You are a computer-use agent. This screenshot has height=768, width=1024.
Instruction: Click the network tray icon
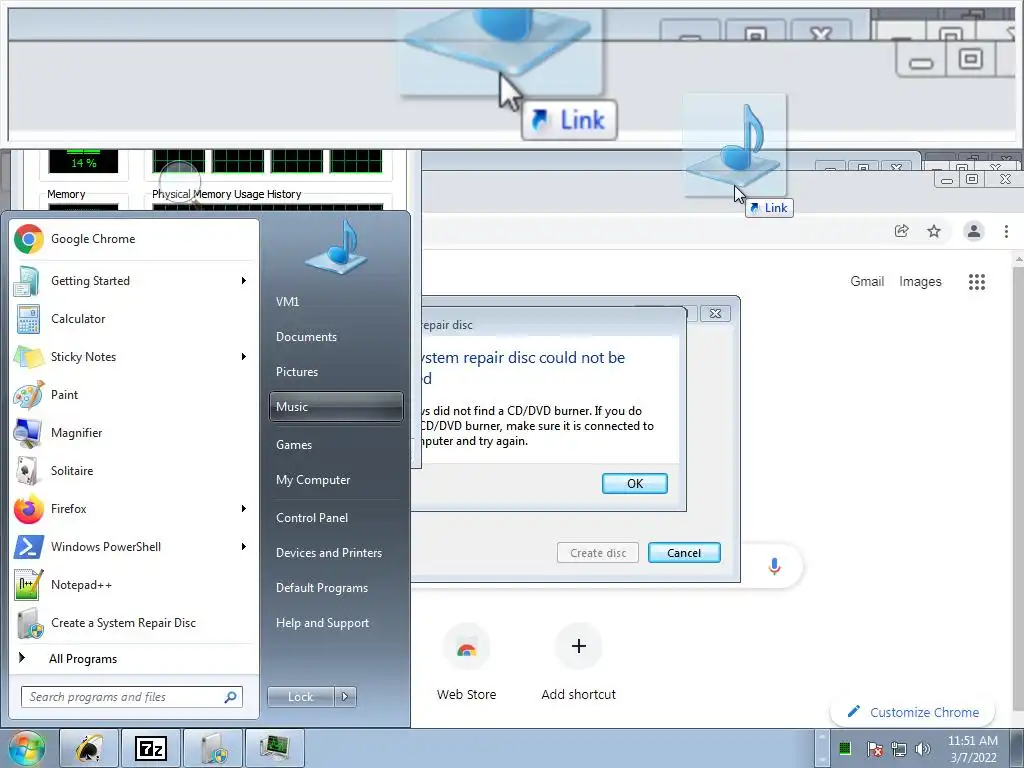(899, 748)
